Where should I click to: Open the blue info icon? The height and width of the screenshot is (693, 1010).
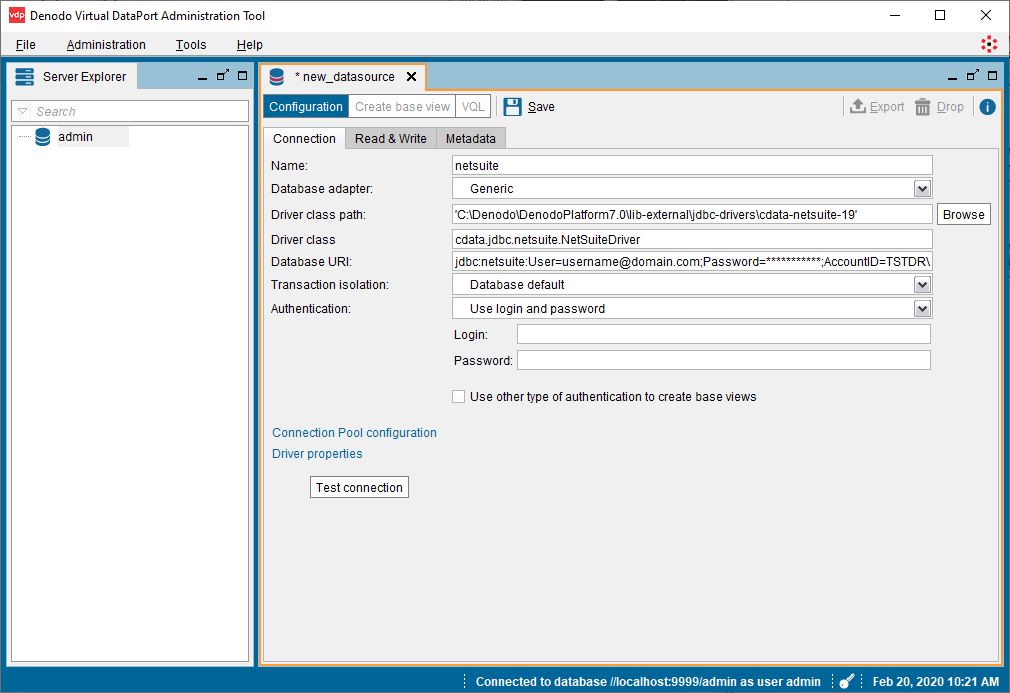point(987,107)
